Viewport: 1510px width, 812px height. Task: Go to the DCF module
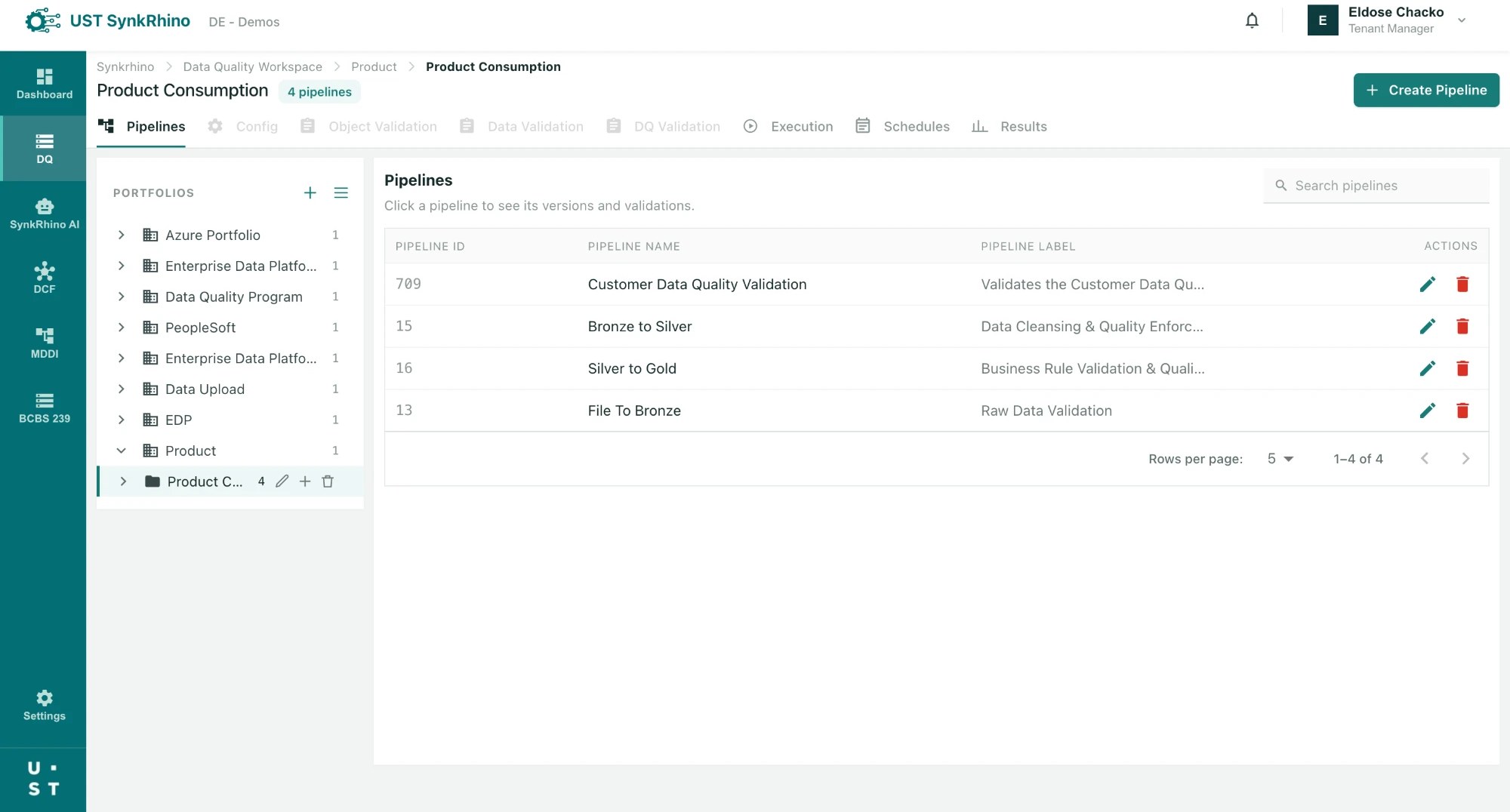(44, 278)
